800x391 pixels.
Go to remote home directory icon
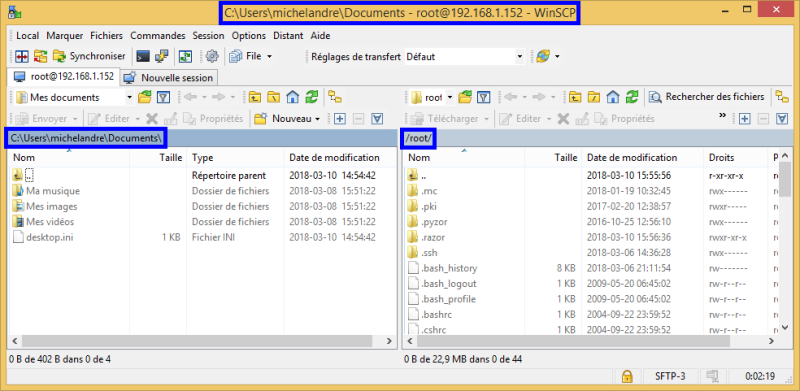[x=613, y=97]
